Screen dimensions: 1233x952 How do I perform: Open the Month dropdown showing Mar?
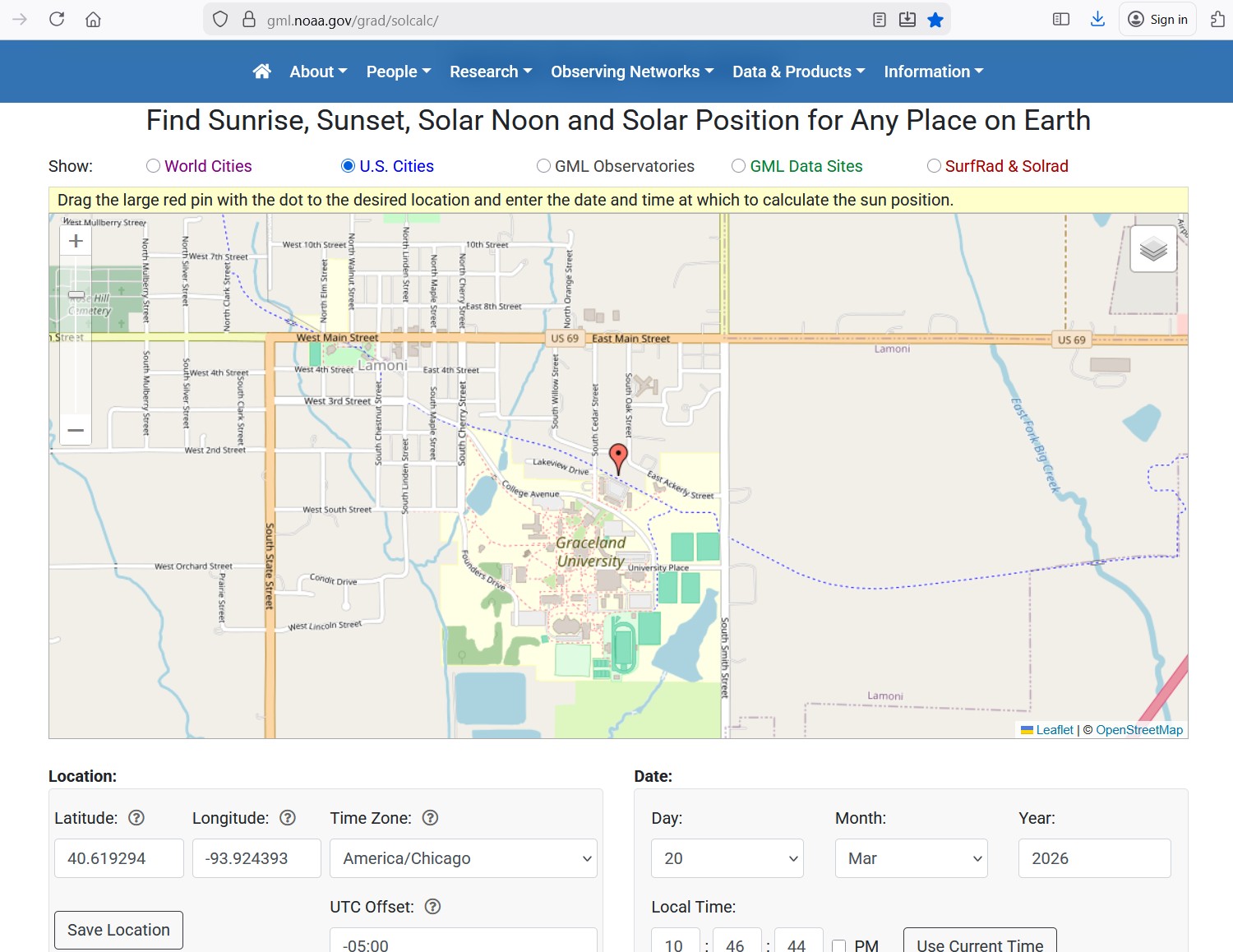tap(911, 858)
